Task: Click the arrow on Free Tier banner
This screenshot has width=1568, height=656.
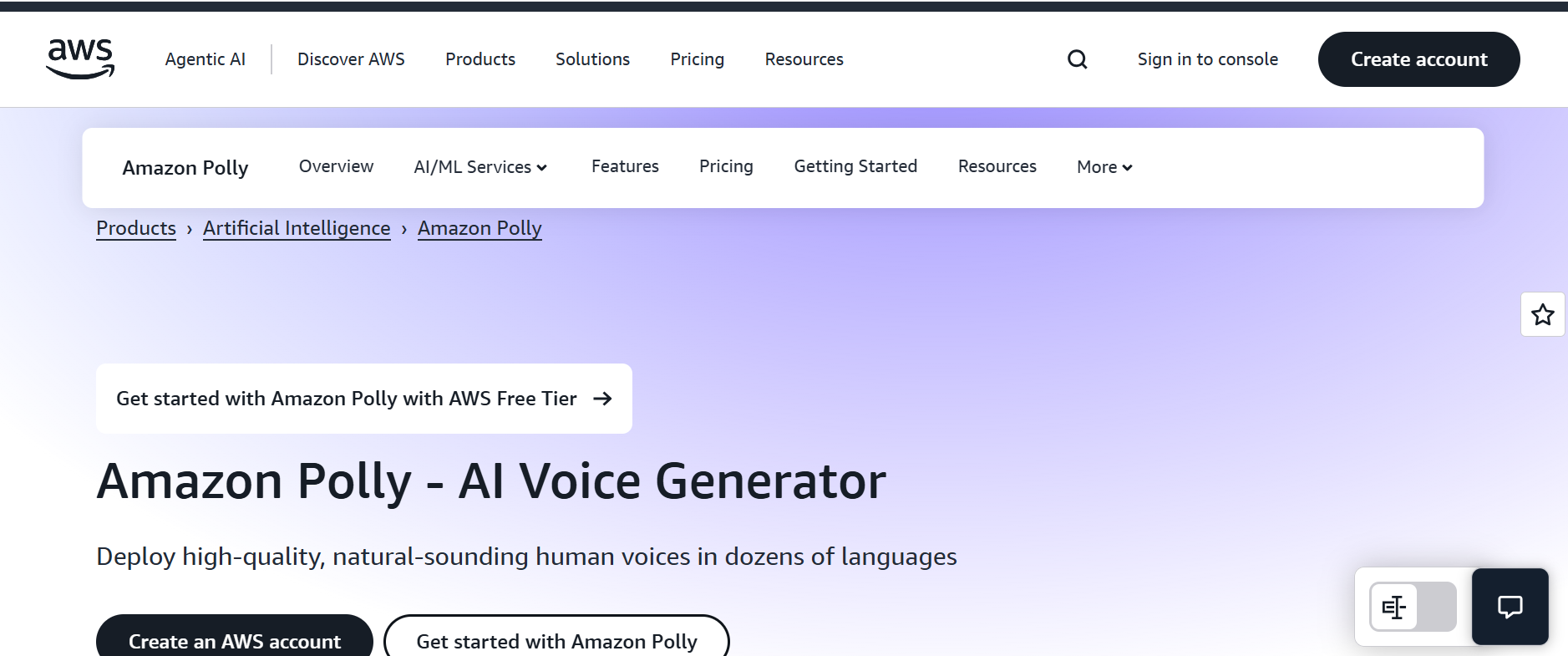Action: click(x=602, y=399)
